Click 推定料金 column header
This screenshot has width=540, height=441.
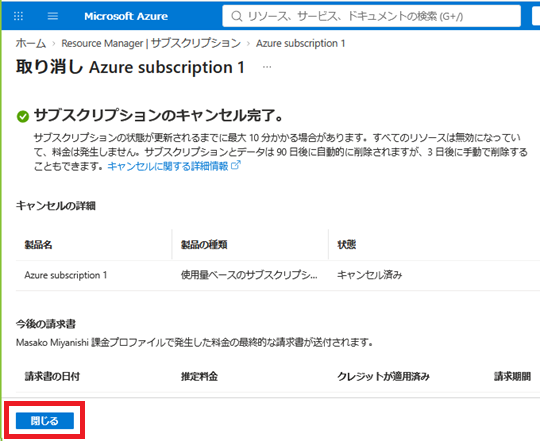tap(199, 376)
